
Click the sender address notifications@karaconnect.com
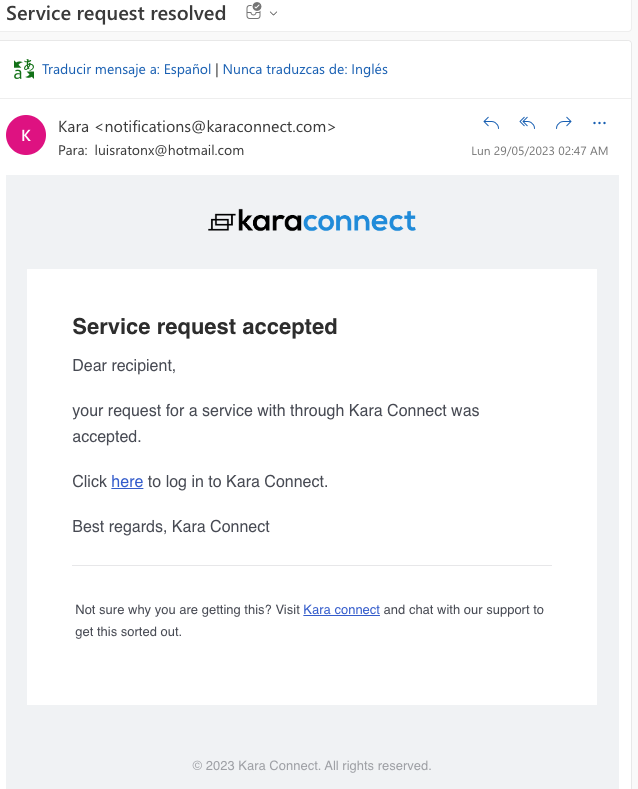215,127
